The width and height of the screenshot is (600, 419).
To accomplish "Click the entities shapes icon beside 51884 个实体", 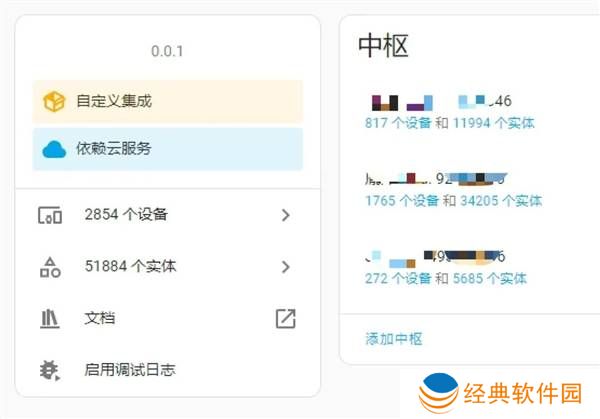I will click(50, 267).
